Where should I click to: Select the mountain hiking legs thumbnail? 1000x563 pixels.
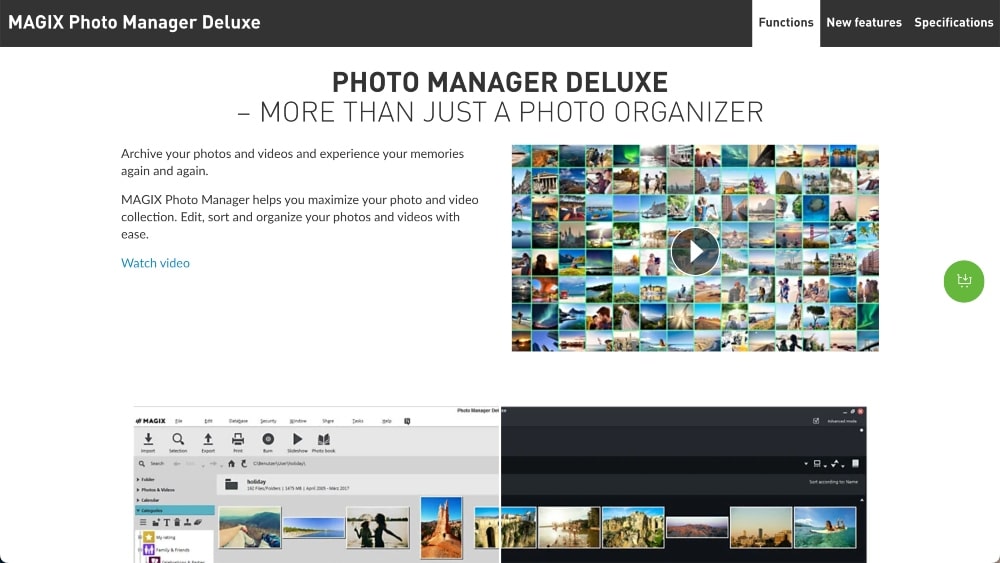[x=249, y=527]
